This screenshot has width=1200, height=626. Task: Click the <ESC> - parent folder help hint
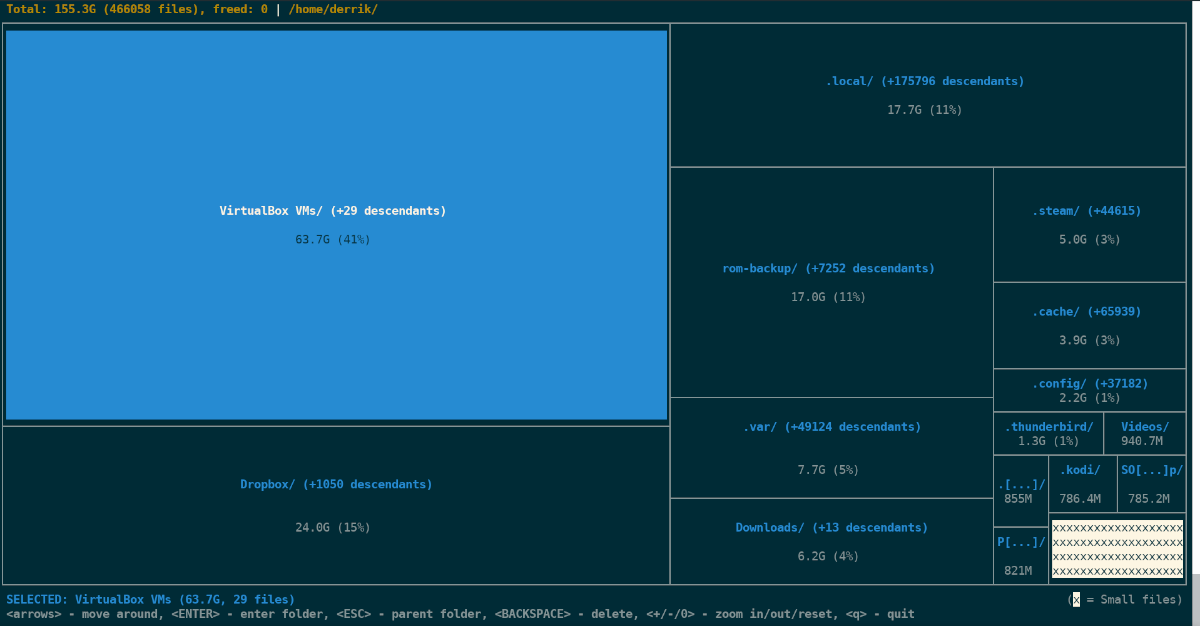pos(411,614)
